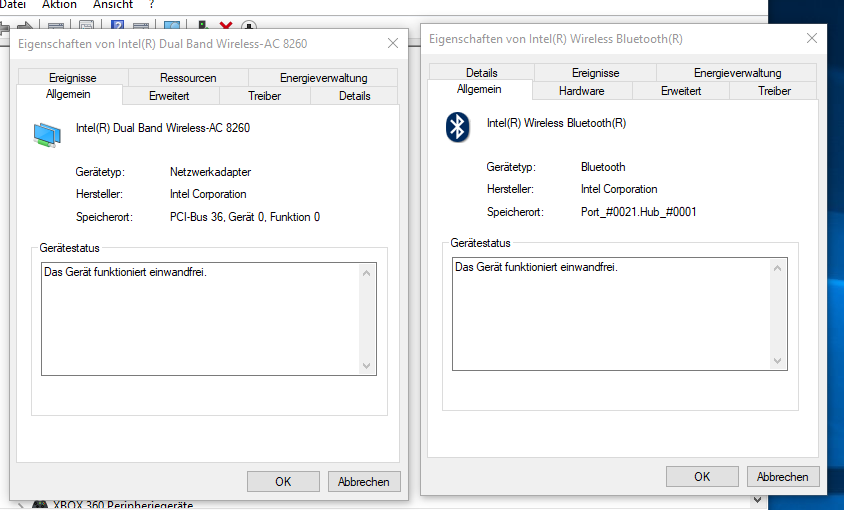Click scroll-up arrow in Bluetooth status box

click(777, 268)
